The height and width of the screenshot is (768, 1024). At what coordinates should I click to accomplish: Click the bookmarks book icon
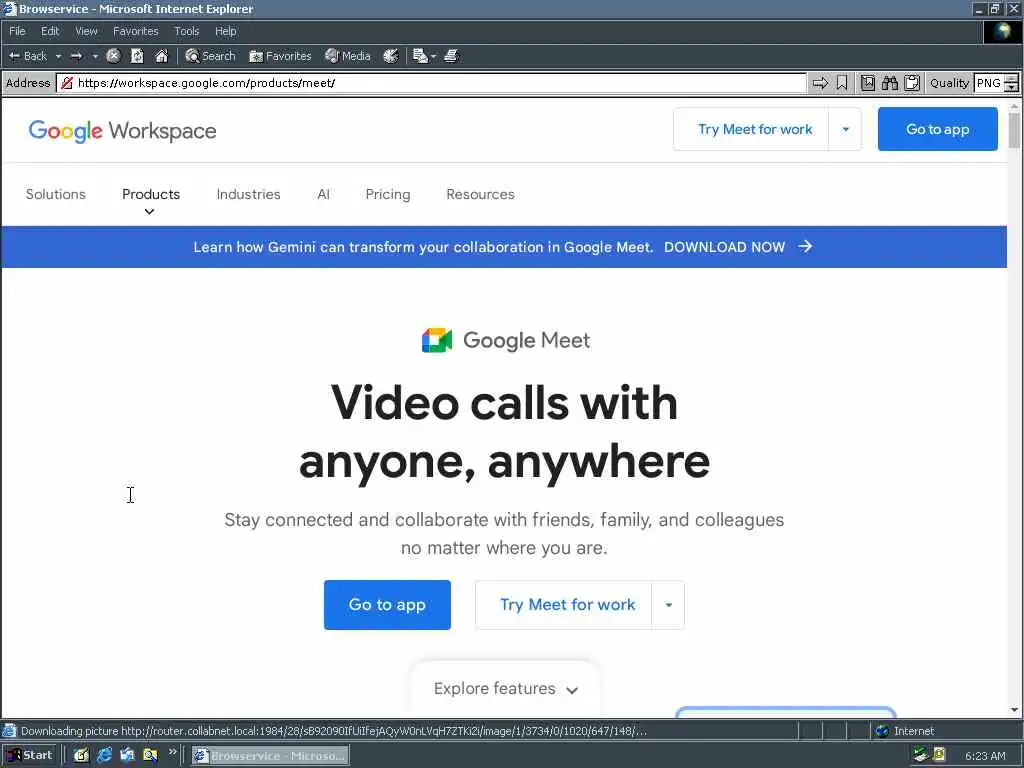(867, 83)
